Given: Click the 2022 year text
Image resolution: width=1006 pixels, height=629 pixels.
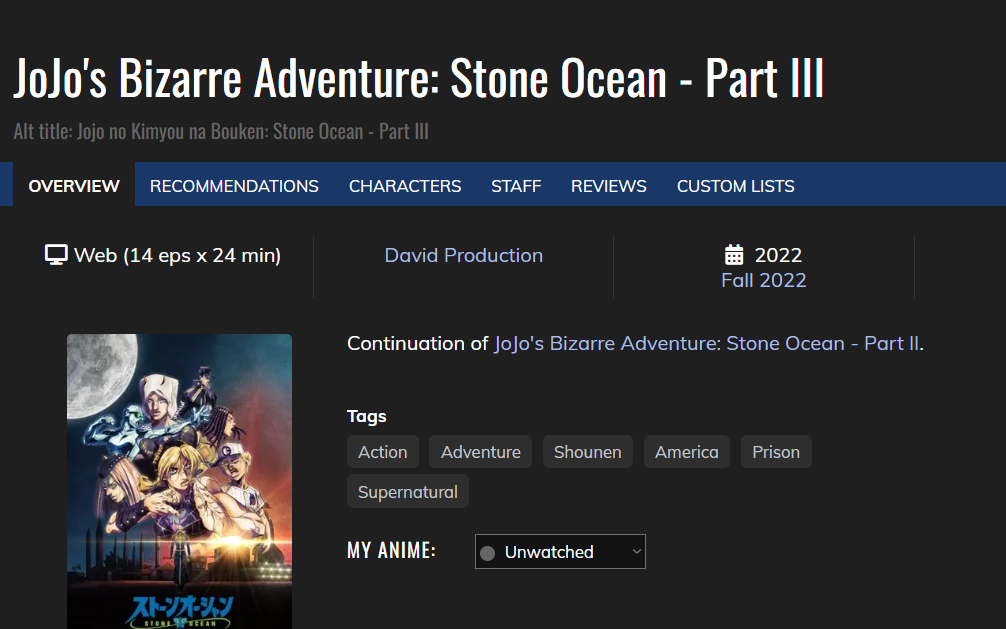Looking at the screenshot, I should [778, 255].
